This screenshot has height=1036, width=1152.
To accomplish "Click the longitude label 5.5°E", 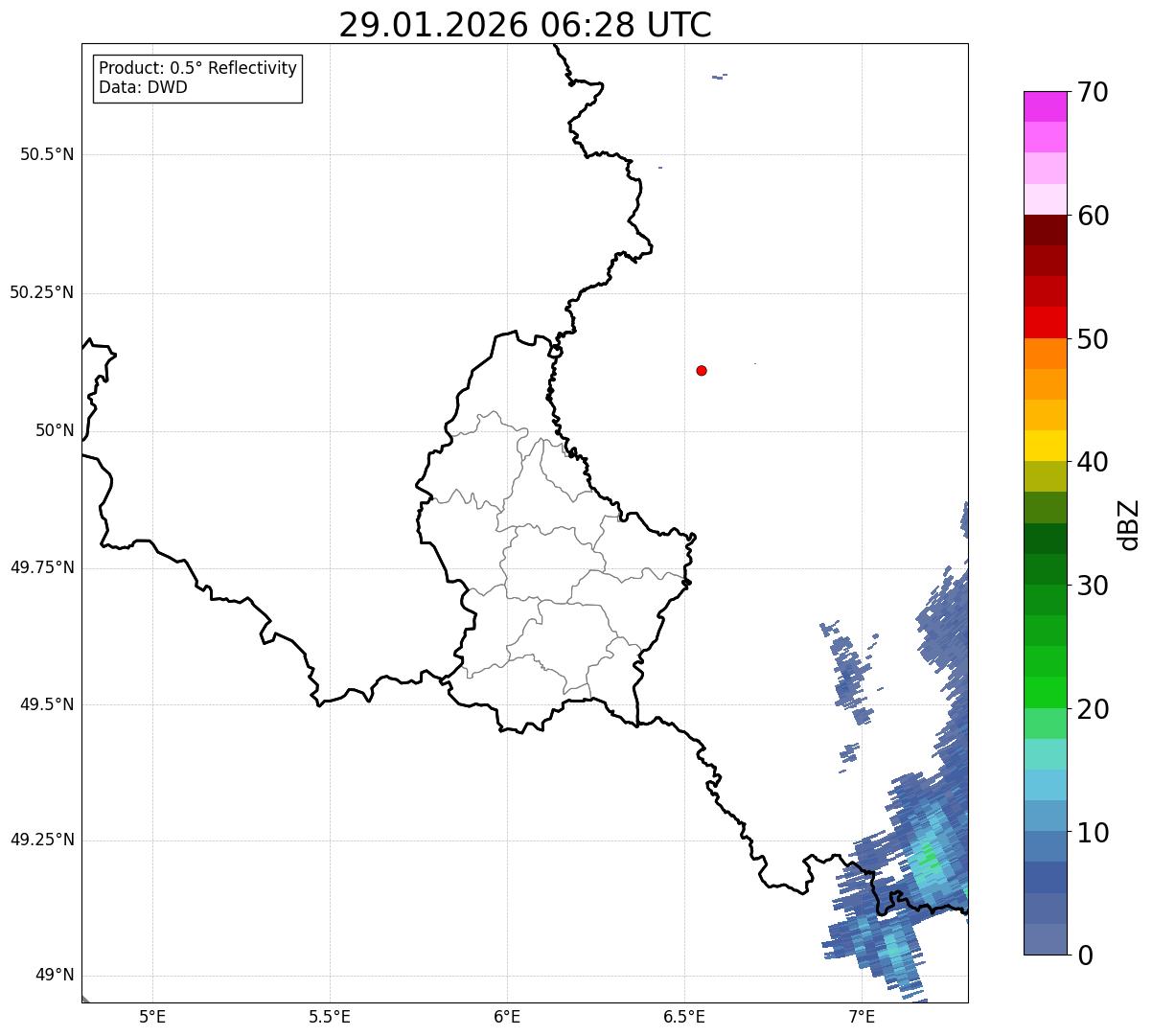I will click(x=330, y=1016).
